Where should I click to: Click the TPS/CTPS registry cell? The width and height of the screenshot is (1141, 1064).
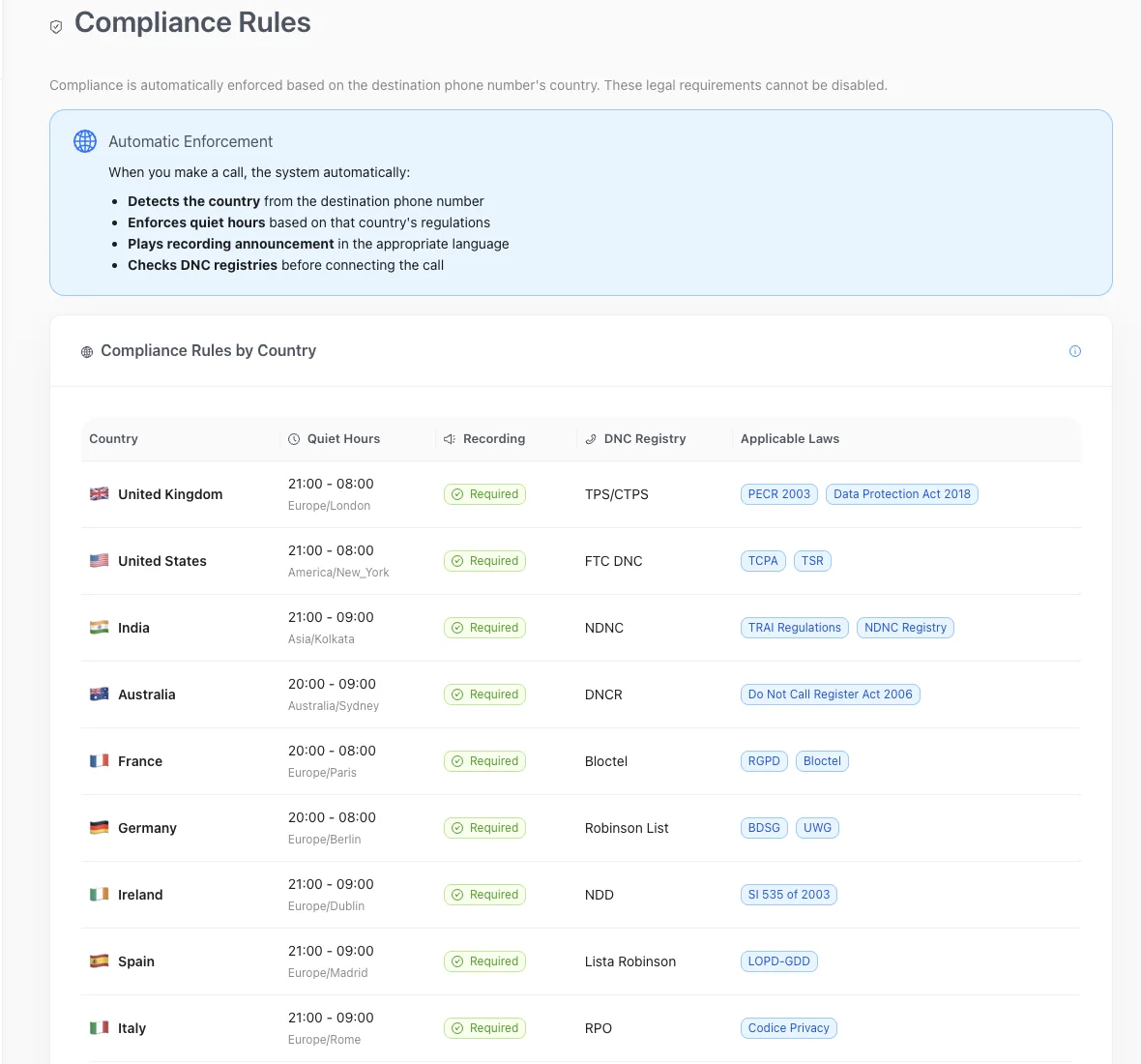pyautogui.click(x=616, y=494)
